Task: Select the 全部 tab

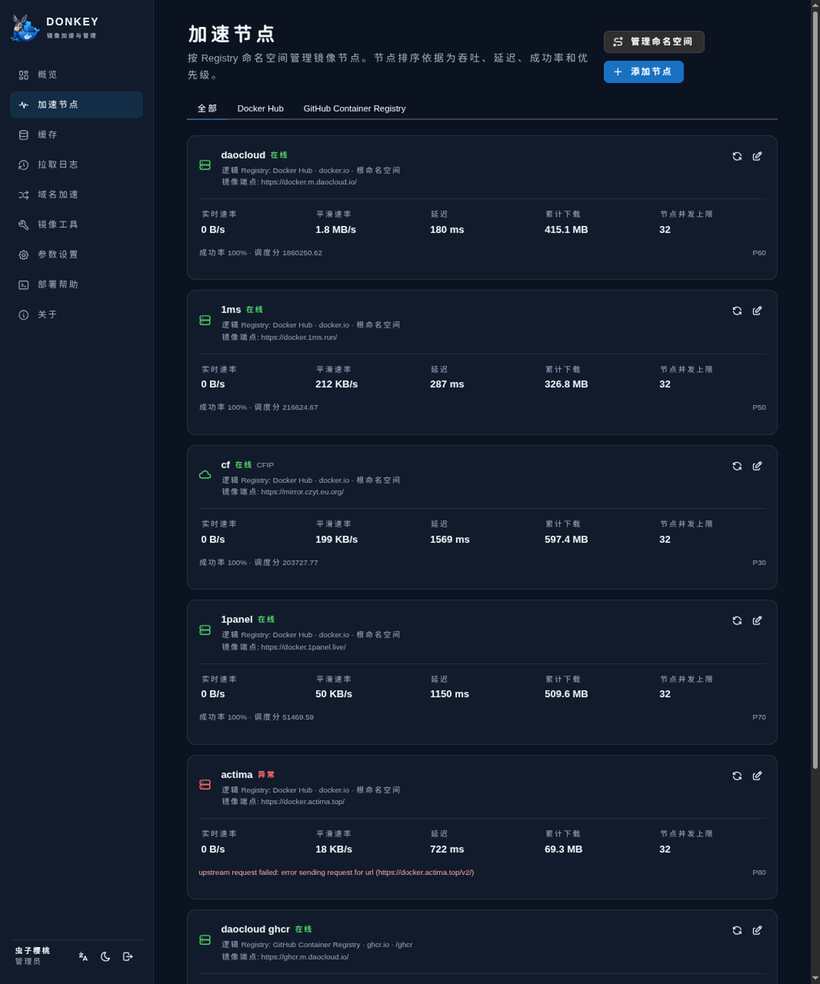Action: (207, 108)
